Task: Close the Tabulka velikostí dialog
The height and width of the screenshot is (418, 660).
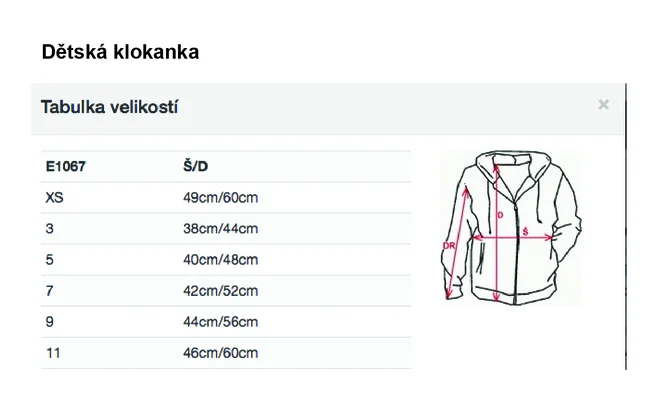Action: click(x=603, y=104)
